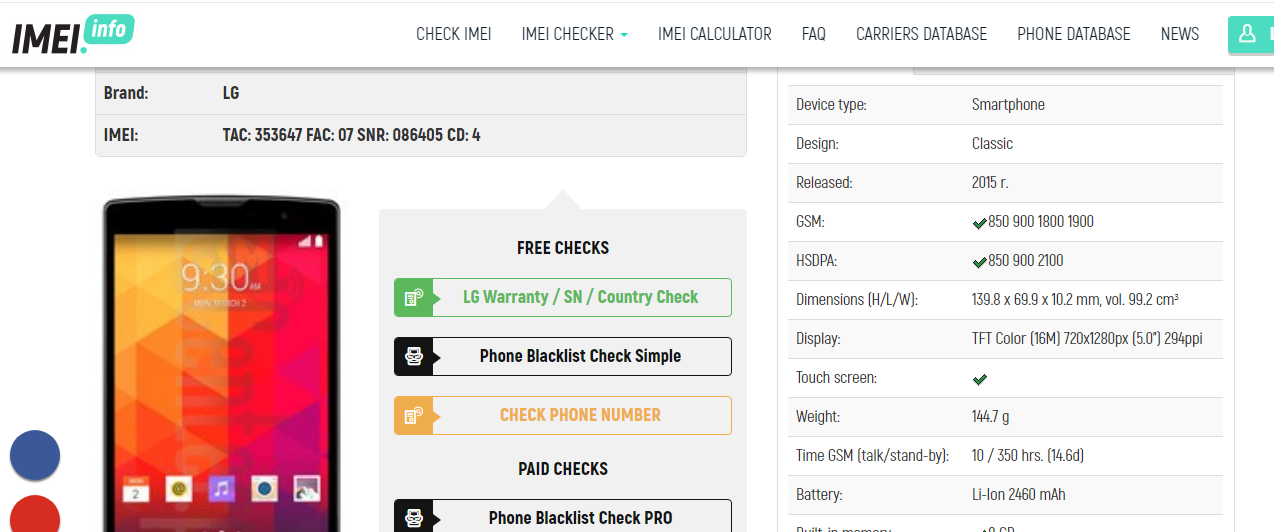
Task: Open the FAQ page
Action: point(813,34)
